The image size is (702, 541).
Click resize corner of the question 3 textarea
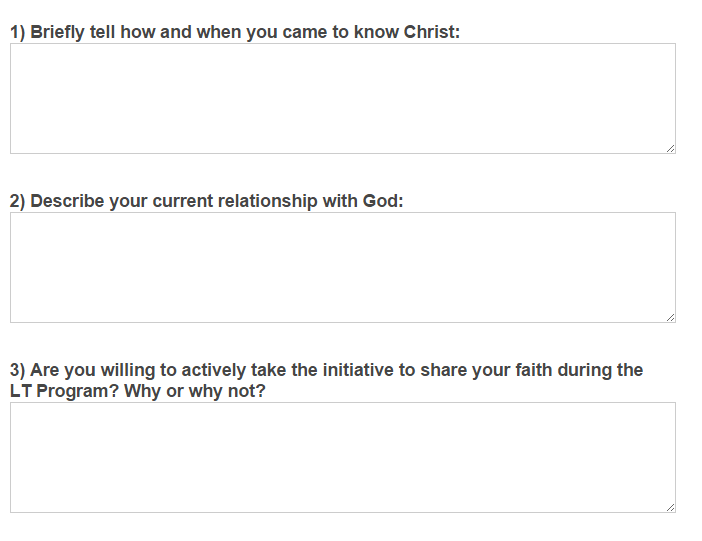coord(670,507)
